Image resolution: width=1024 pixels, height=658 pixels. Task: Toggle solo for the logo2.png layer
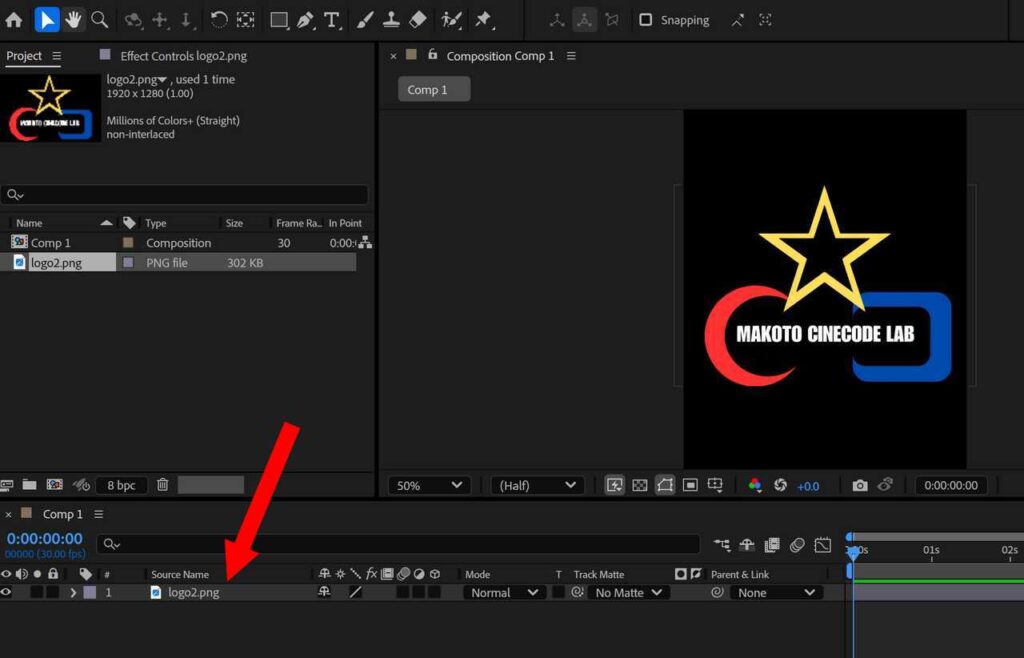pyautogui.click(x=37, y=592)
